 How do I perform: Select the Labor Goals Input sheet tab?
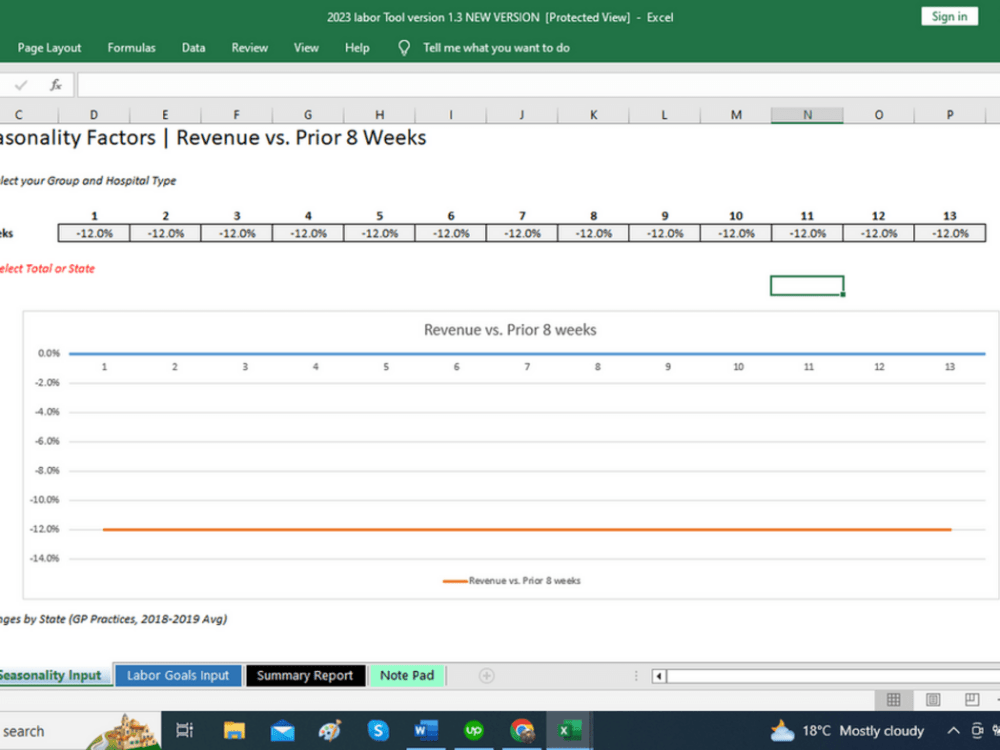tap(177, 675)
